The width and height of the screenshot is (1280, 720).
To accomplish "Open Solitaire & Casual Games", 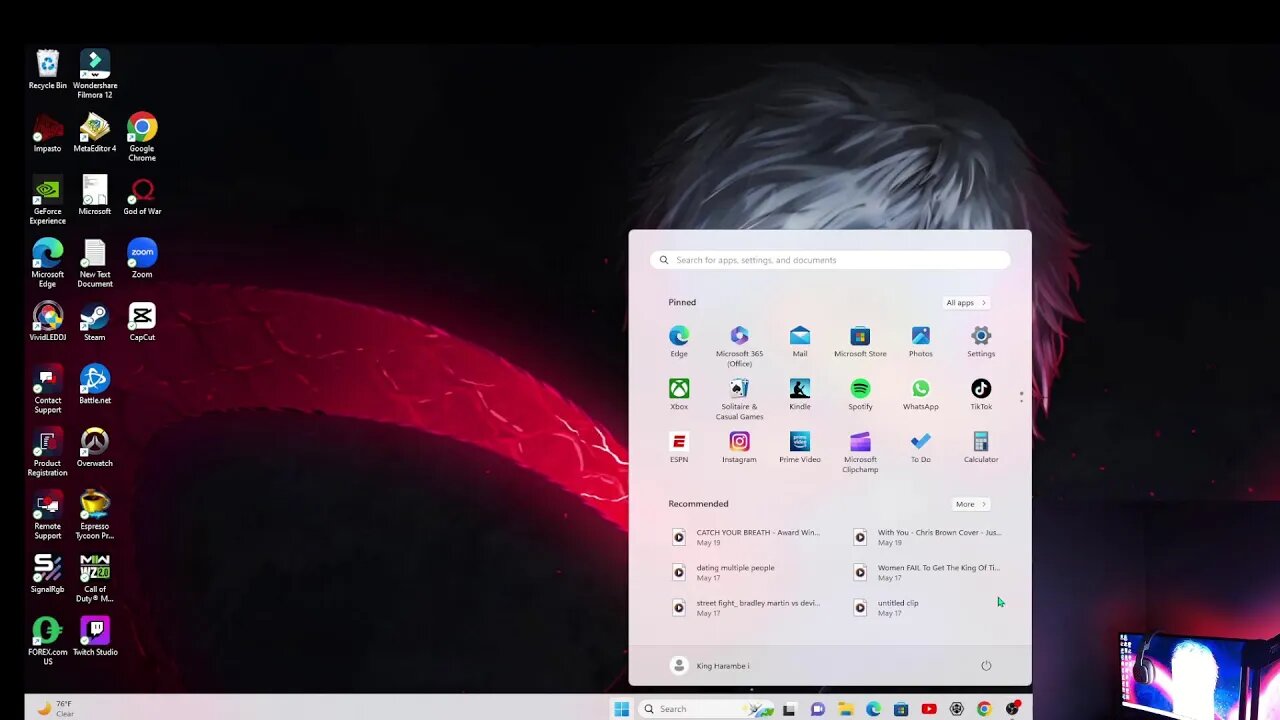I will click(x=739, y=399).
